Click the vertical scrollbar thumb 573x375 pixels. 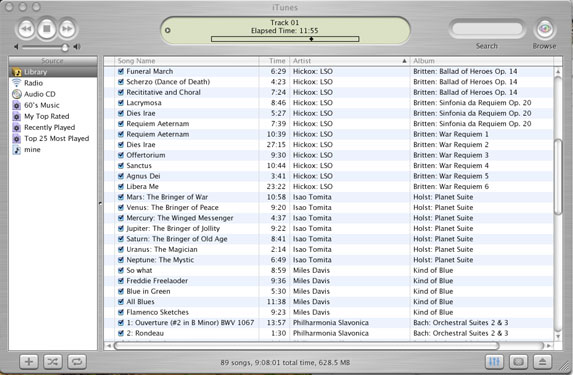coord(558,177)
